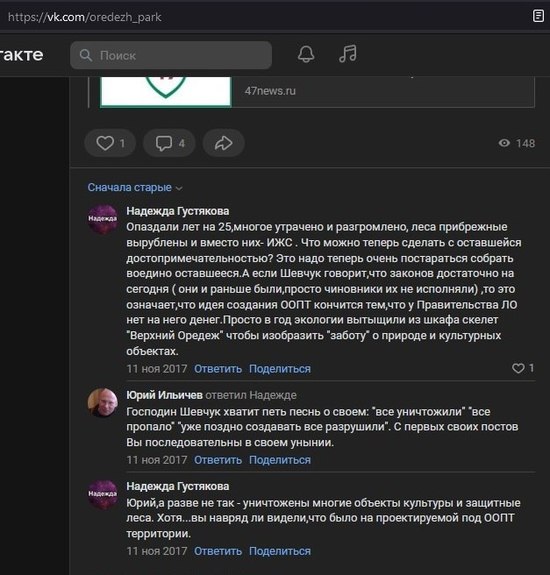Click the chevron next to Сначала старые
Screen dimensions: 550x575
179,188
